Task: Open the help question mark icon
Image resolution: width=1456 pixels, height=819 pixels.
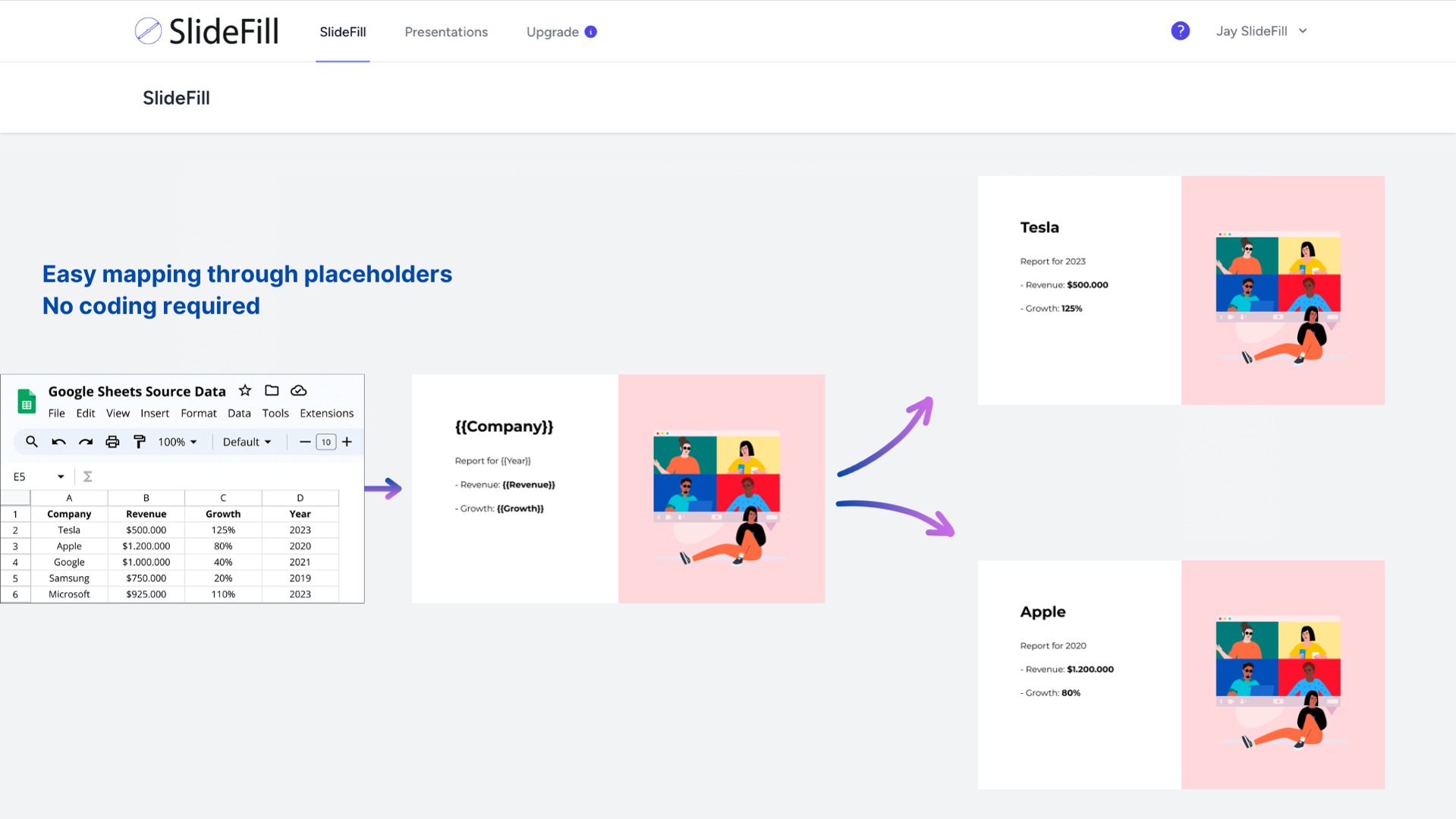Action: click(1180, 31)
